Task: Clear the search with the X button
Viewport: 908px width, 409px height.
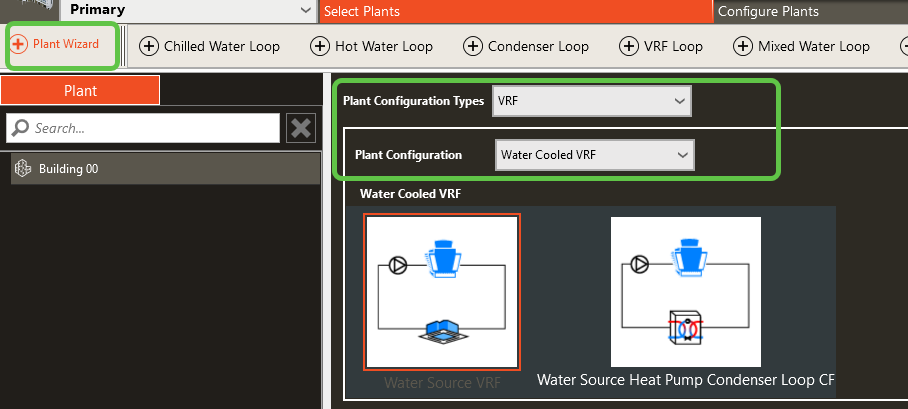Action: [x=301, y=128]
